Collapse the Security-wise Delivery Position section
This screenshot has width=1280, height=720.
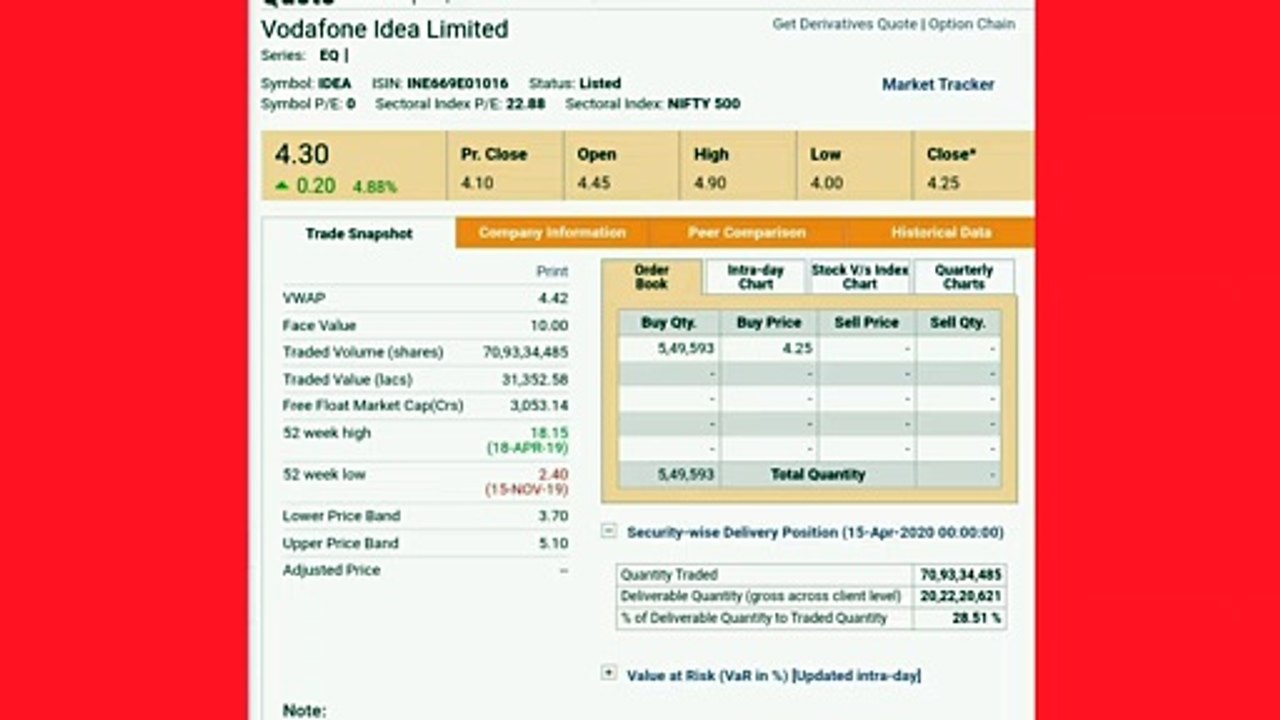point(609,531)
